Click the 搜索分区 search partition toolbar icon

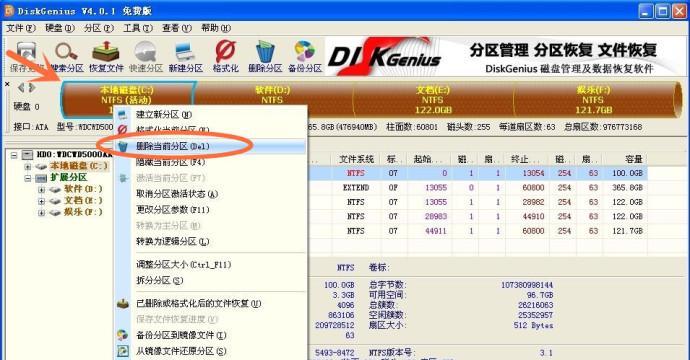(66, 56)
